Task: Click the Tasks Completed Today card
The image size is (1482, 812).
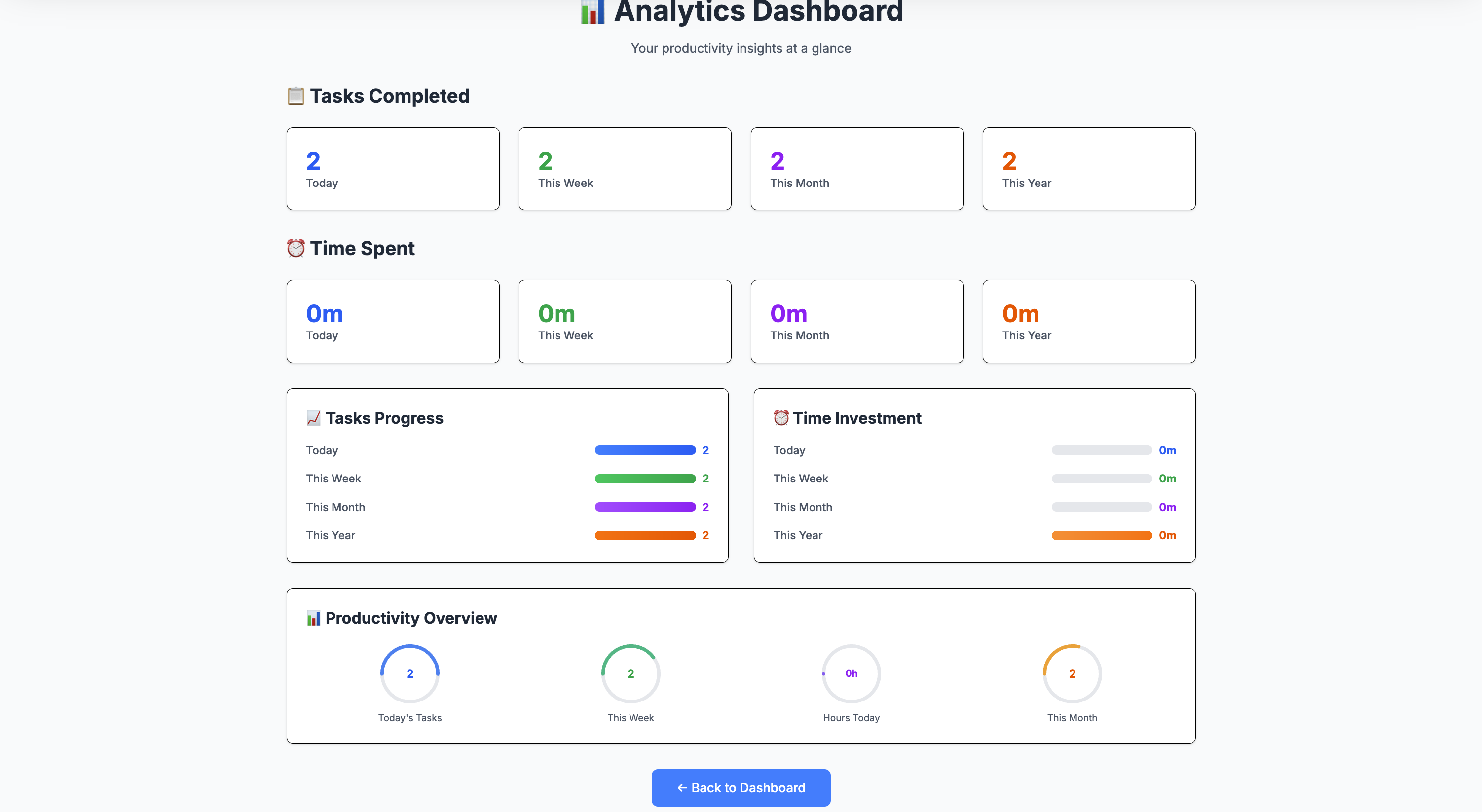Action: (x=393, y=169)
